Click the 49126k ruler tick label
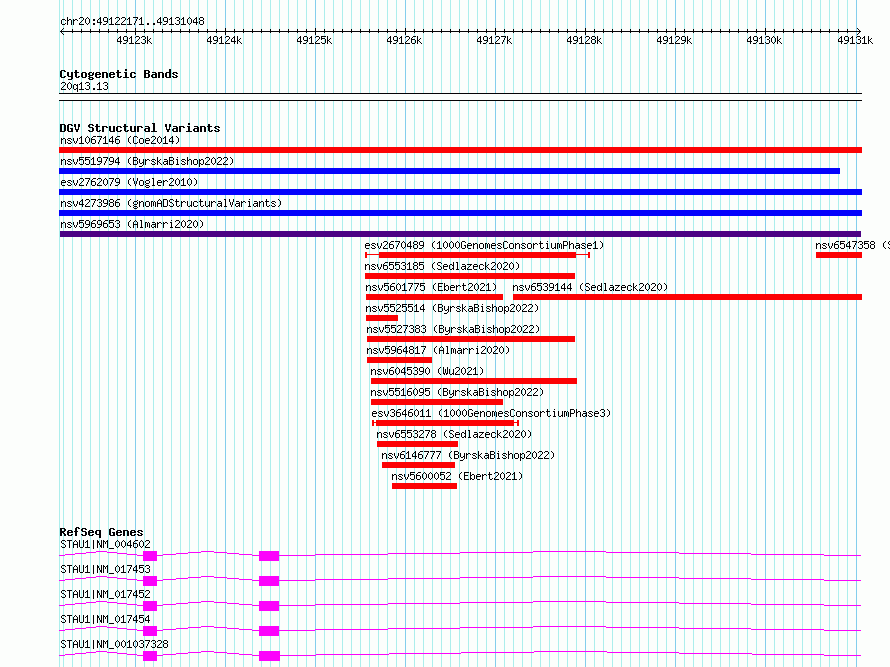890x667 pixels. tap(404, 40)
